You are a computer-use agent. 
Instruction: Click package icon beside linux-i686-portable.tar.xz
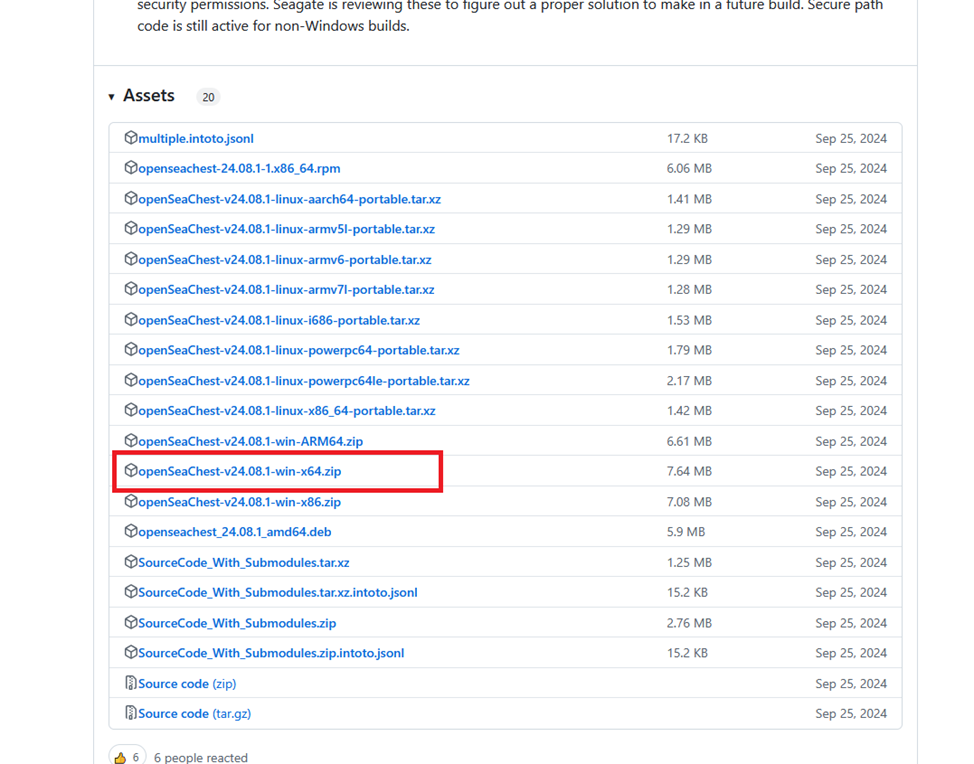pyautogui.click(x=130, y=319)
